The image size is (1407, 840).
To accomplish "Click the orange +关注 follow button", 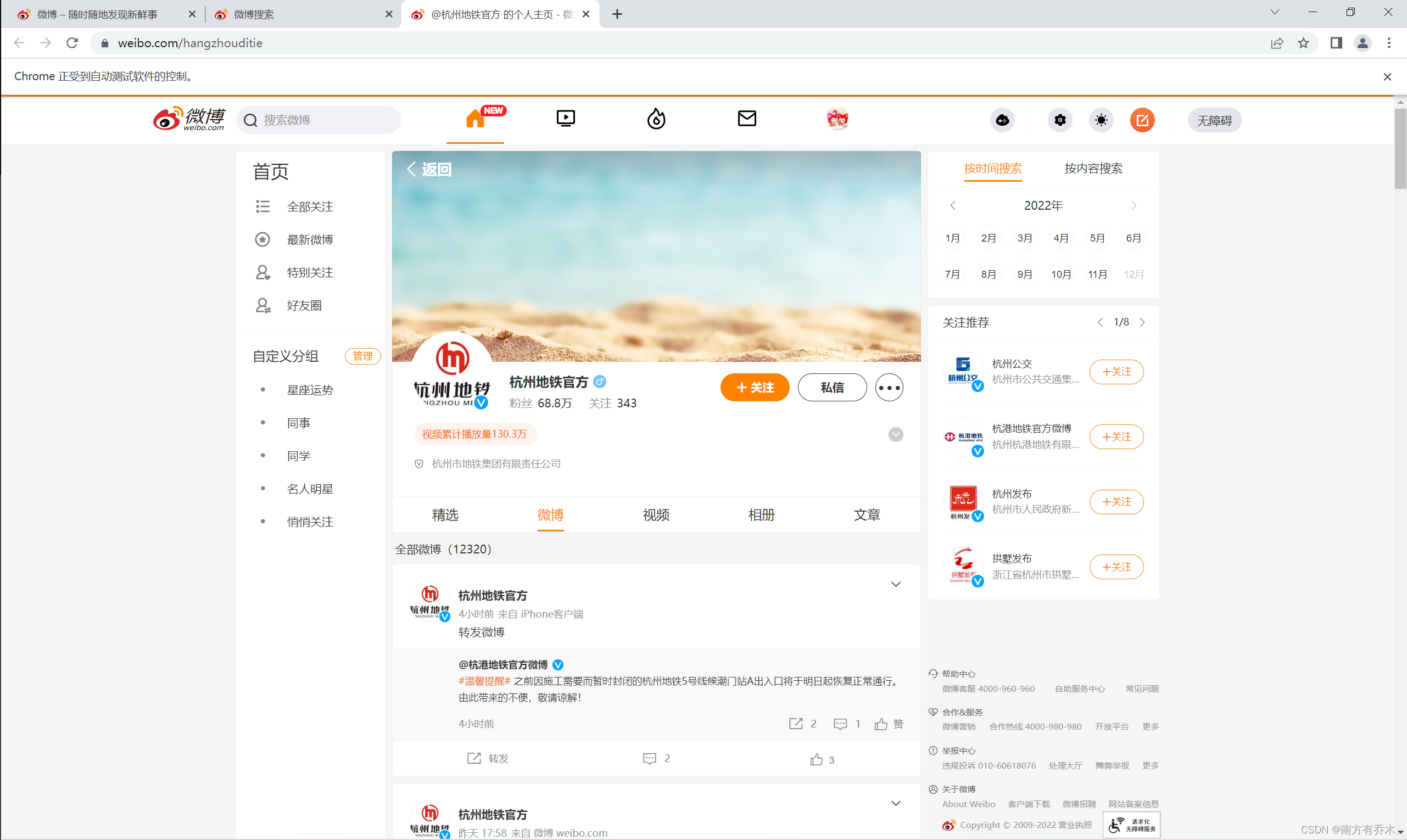I will pos(754,388).
